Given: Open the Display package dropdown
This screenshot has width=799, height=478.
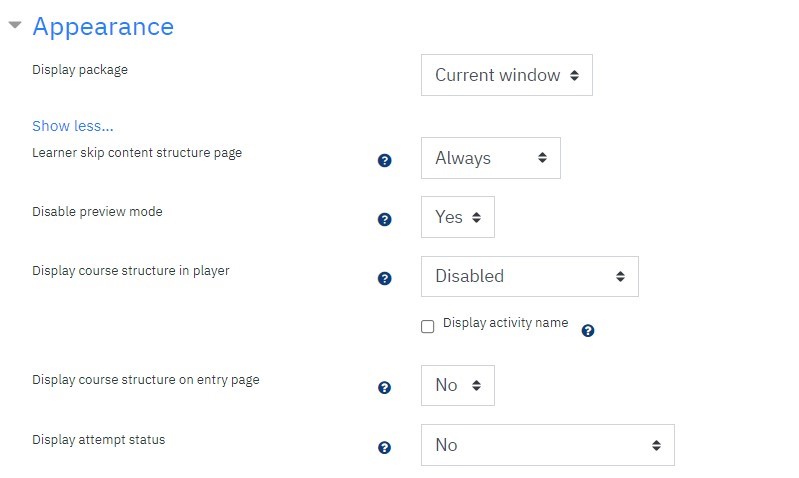Looking at the screenshot, I should tap(507, 75).
